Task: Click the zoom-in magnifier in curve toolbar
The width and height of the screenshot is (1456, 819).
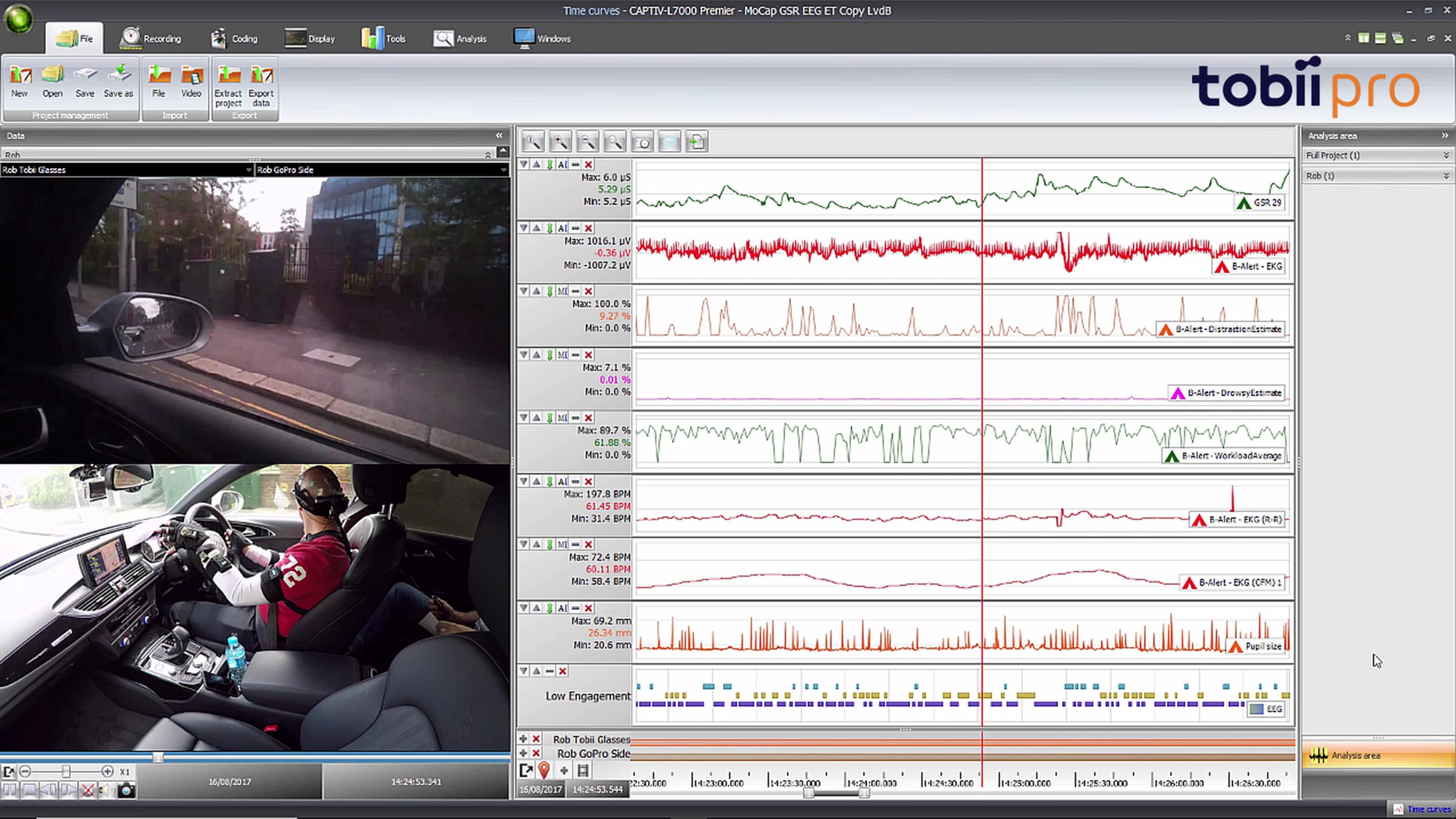Action: [x=559, y=142]
